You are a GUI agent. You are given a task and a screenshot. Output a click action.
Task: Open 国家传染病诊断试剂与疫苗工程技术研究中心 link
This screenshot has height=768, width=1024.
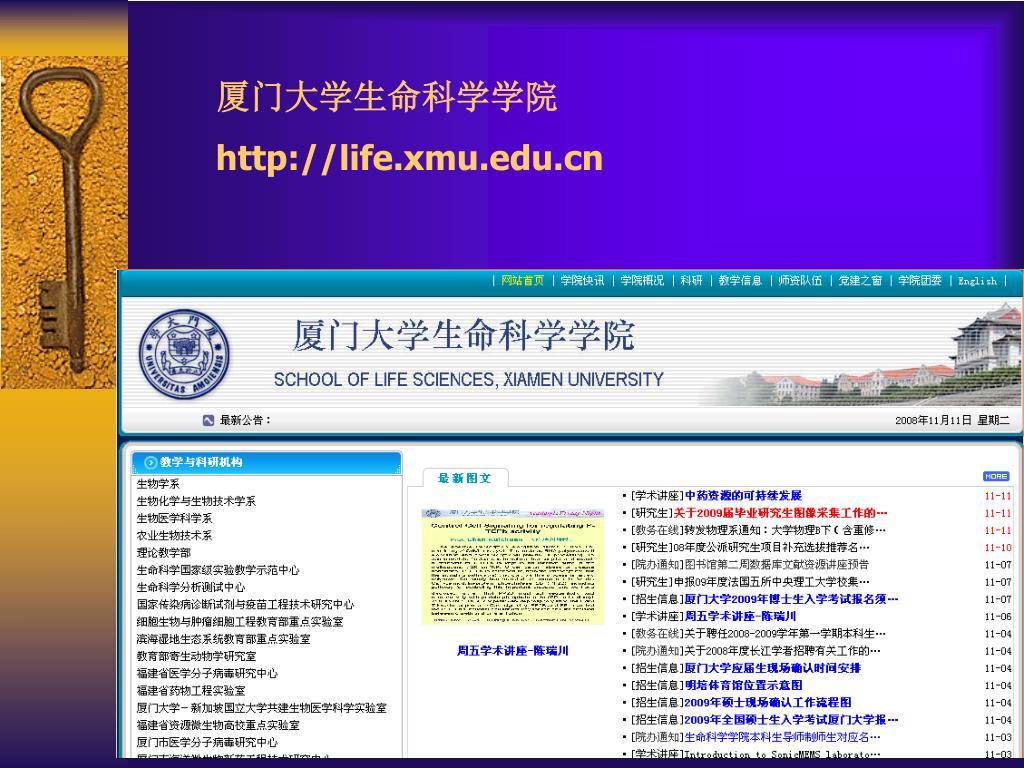click(x=245, y=604)
